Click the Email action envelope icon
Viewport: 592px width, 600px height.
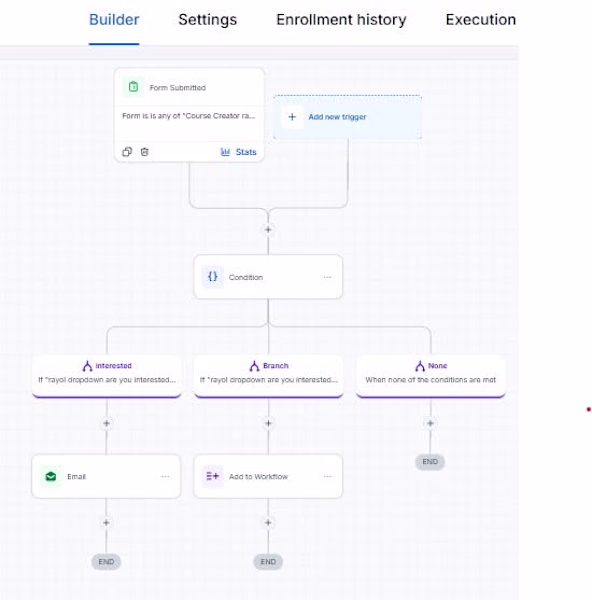[x=51, y=476]
